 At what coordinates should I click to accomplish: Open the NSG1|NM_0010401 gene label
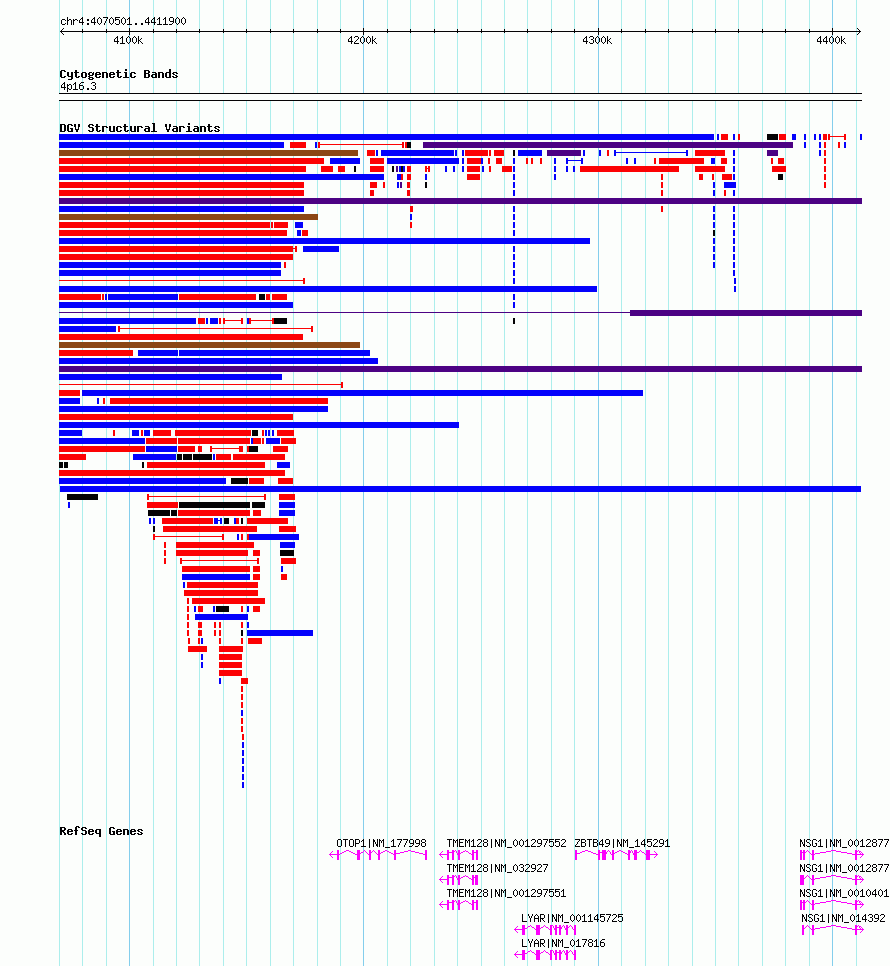(x=844, y=893)
